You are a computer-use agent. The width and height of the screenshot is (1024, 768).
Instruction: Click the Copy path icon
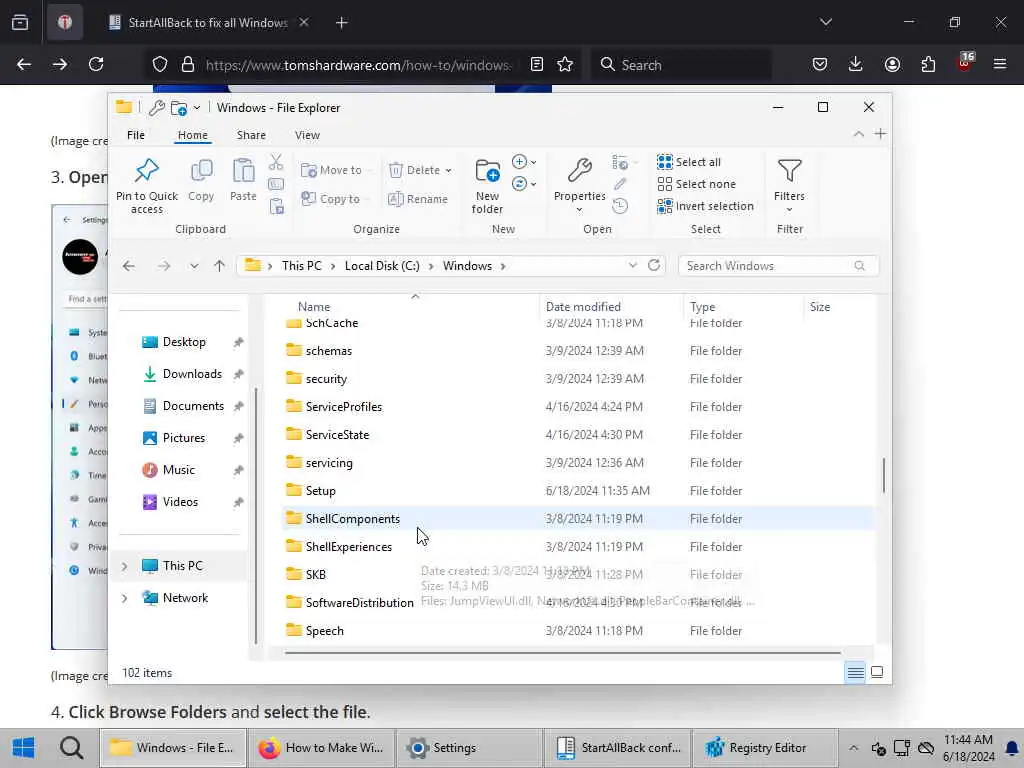pyautogui.click(x=276, y=185)
